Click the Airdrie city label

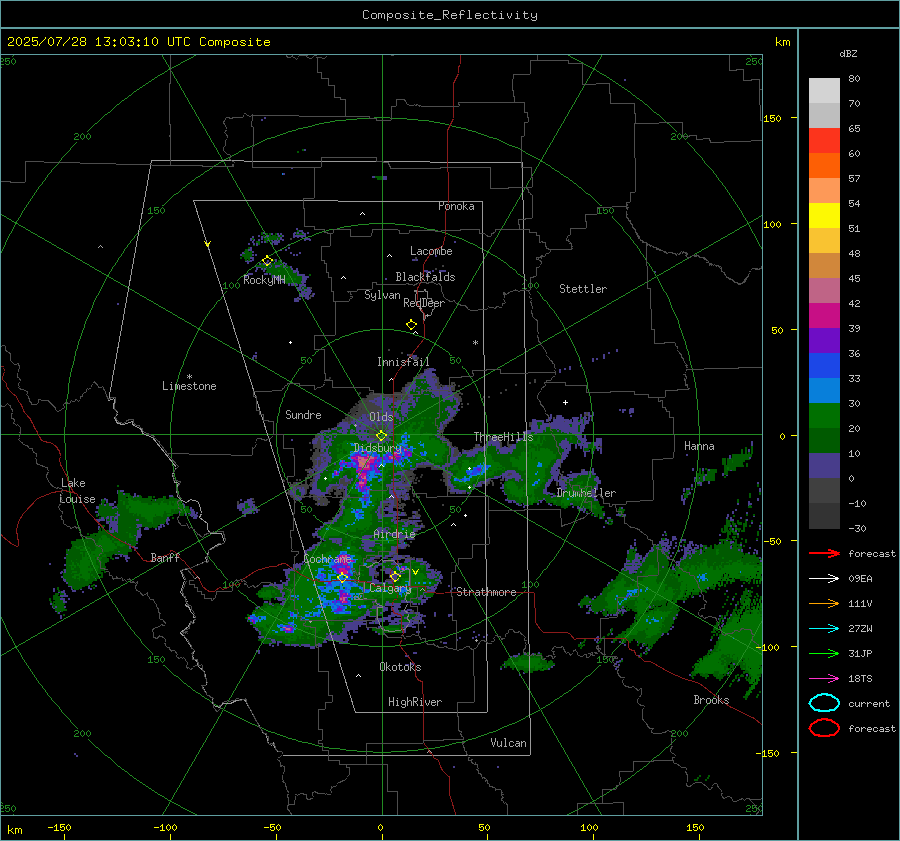pos(394,534)
